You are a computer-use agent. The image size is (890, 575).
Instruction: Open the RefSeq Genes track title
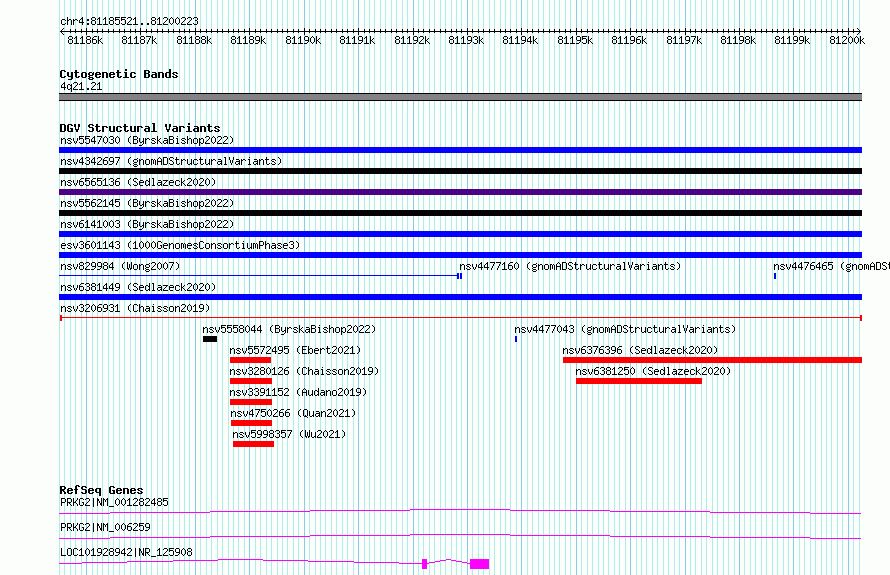click(x=102, y=490)
